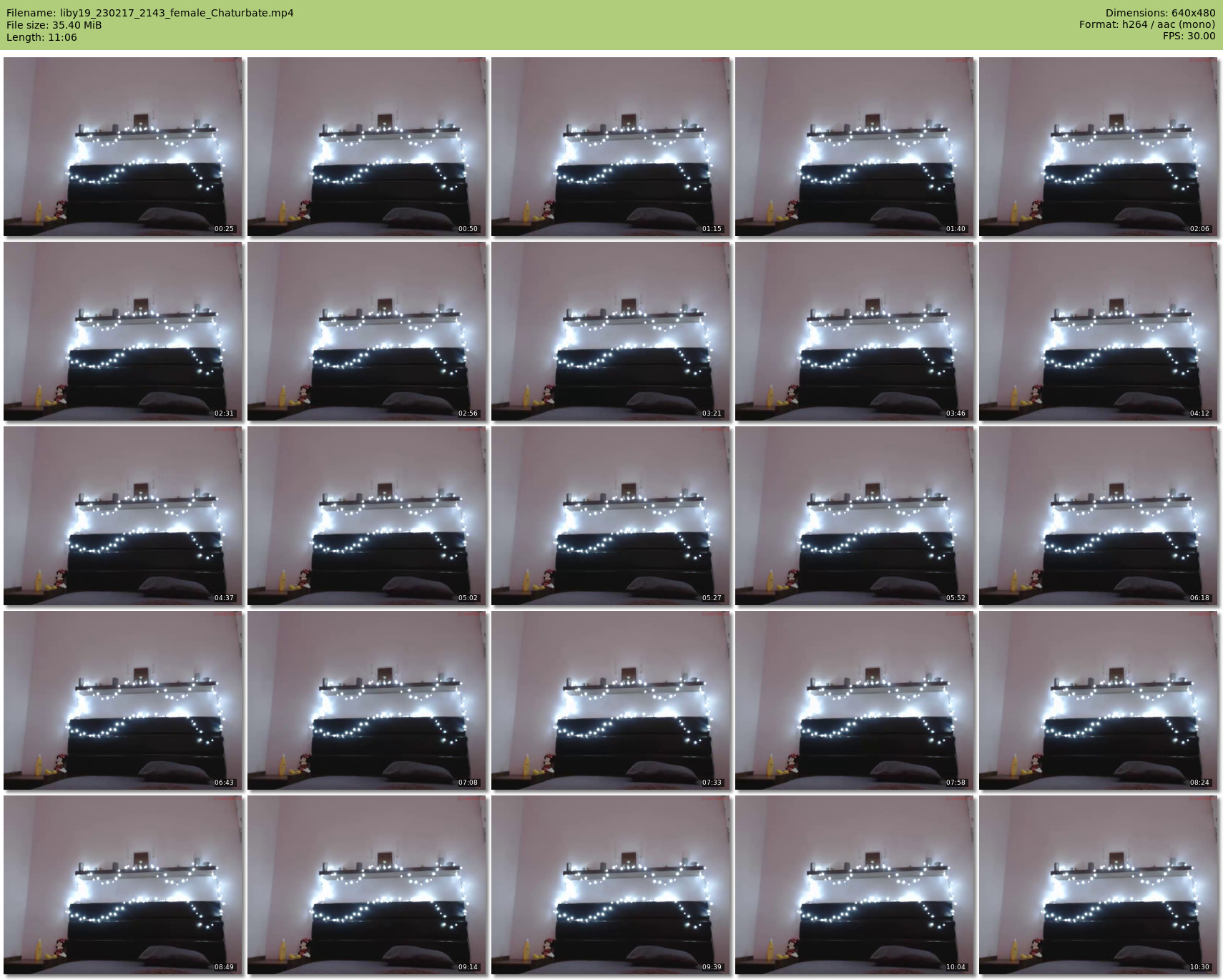This screenshot has height=980, width=1223.
Task: Pick the 09:39 video thumbnail
Action: click(x=610, y=885)
